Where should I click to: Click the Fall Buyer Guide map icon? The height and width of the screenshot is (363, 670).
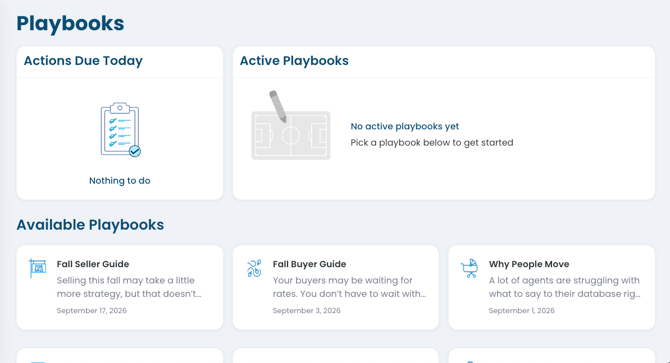[254, 269]
